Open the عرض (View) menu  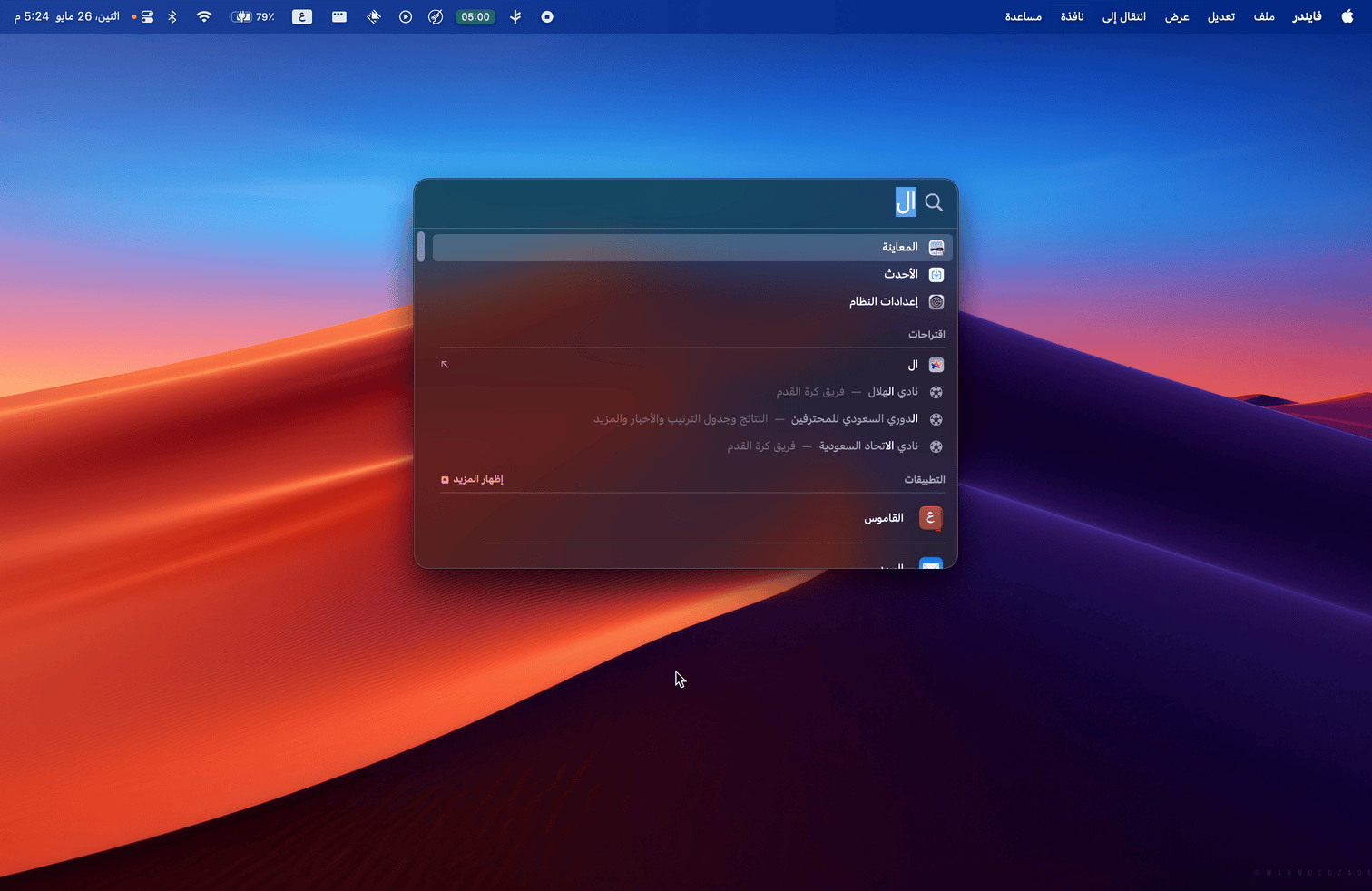pyautogui.click(x=1177, y=16)
